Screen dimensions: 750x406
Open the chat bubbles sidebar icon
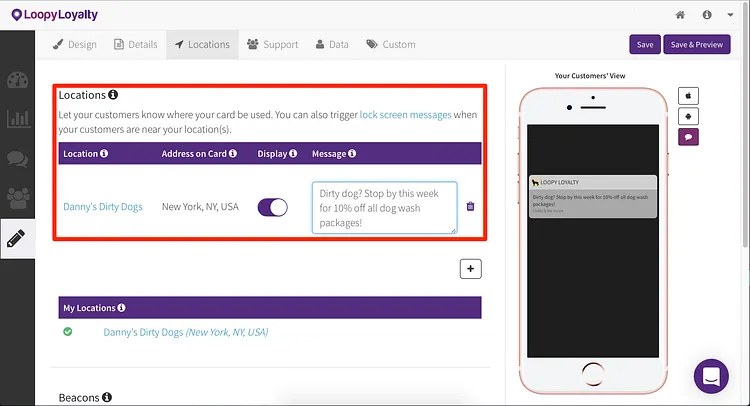18,159
